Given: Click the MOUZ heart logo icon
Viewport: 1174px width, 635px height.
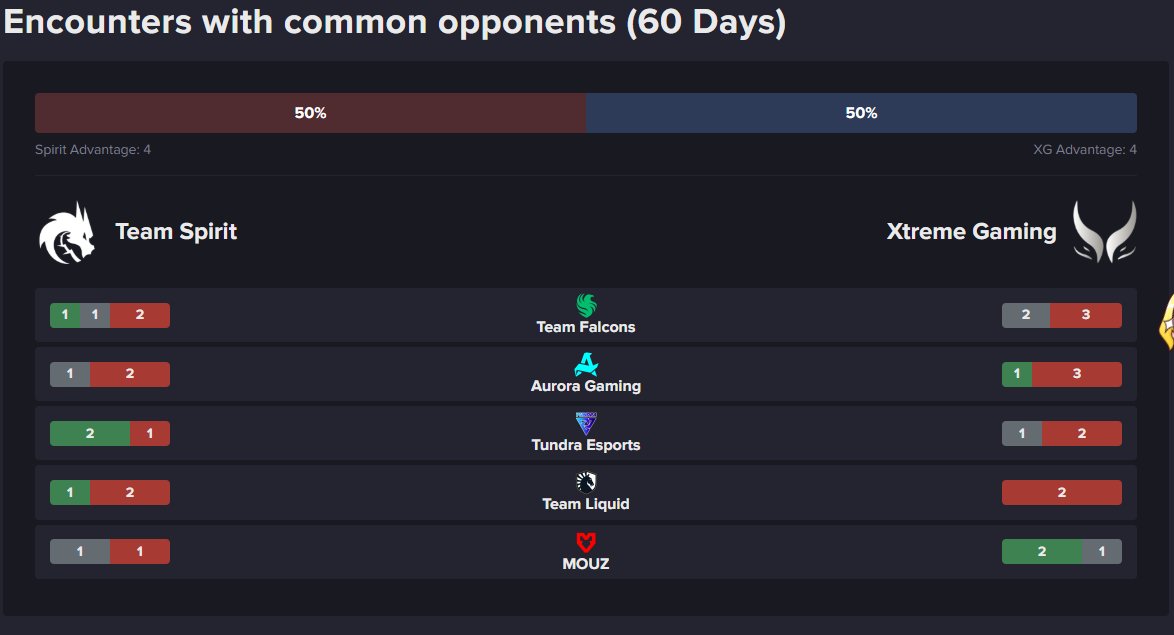Looking at the screenshot, I should point(586,542).
